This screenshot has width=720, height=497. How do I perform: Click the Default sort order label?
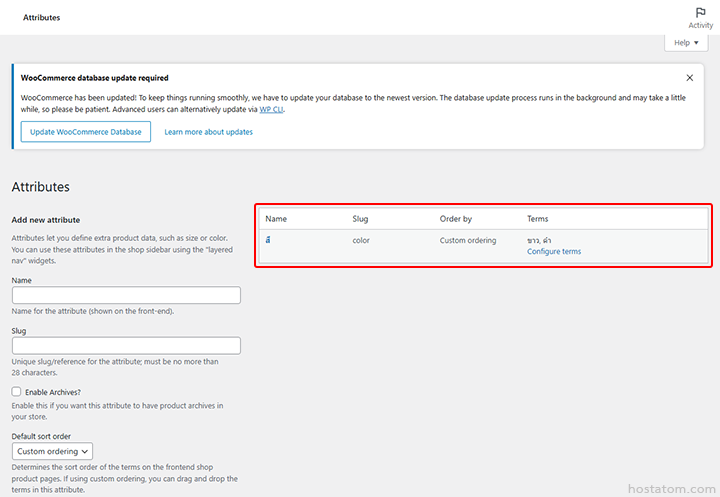[x=41, y=436]
